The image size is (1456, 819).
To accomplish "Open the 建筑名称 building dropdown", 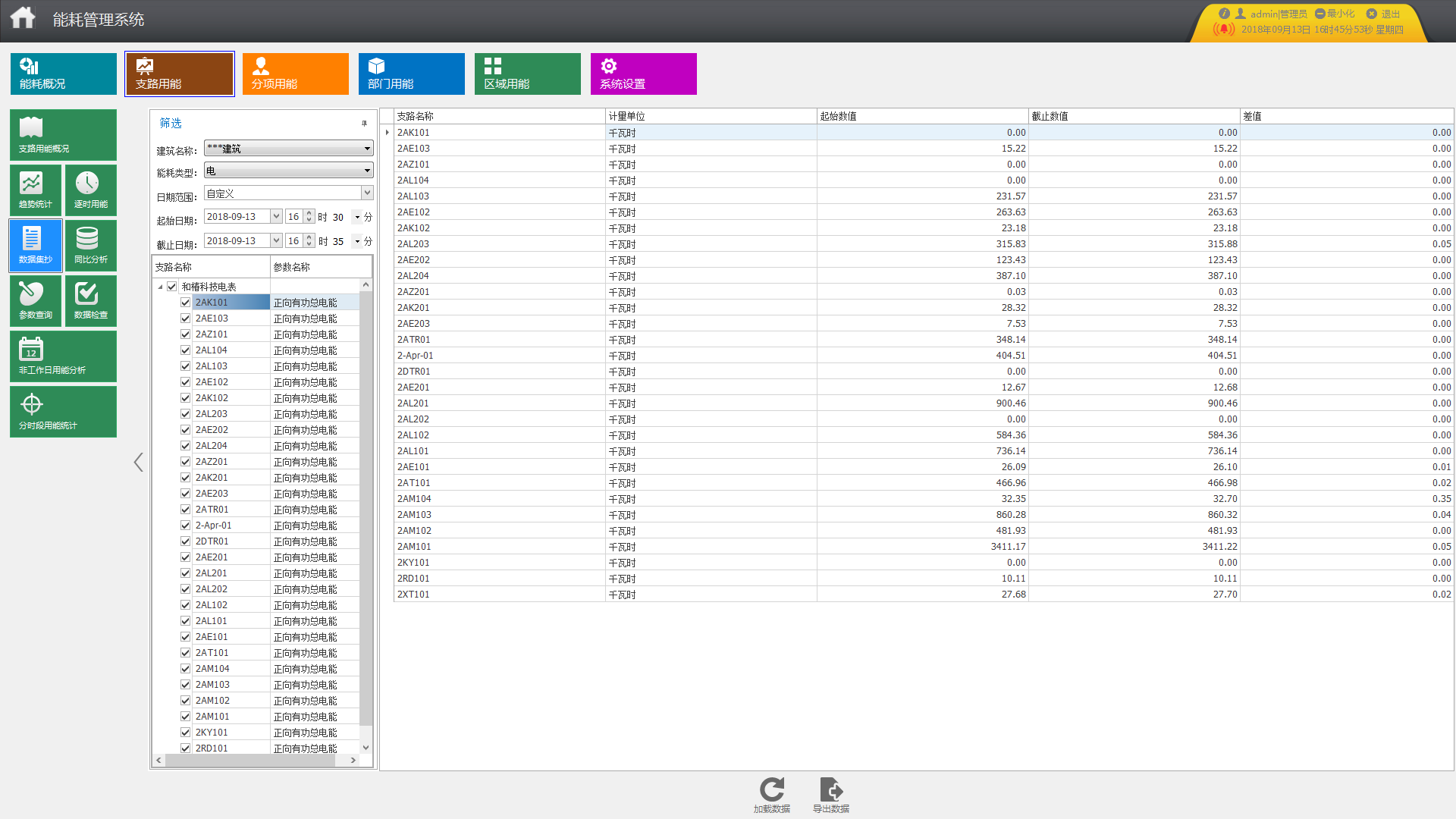I will 367,149.
